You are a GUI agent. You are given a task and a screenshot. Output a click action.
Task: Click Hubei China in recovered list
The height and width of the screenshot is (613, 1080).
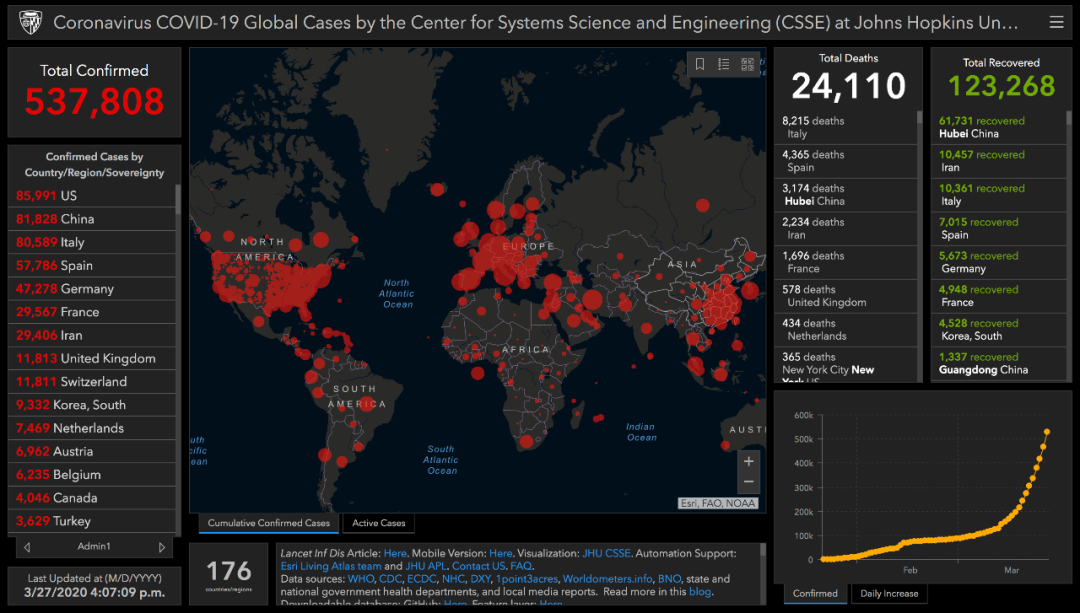click(x=968, y=127)
